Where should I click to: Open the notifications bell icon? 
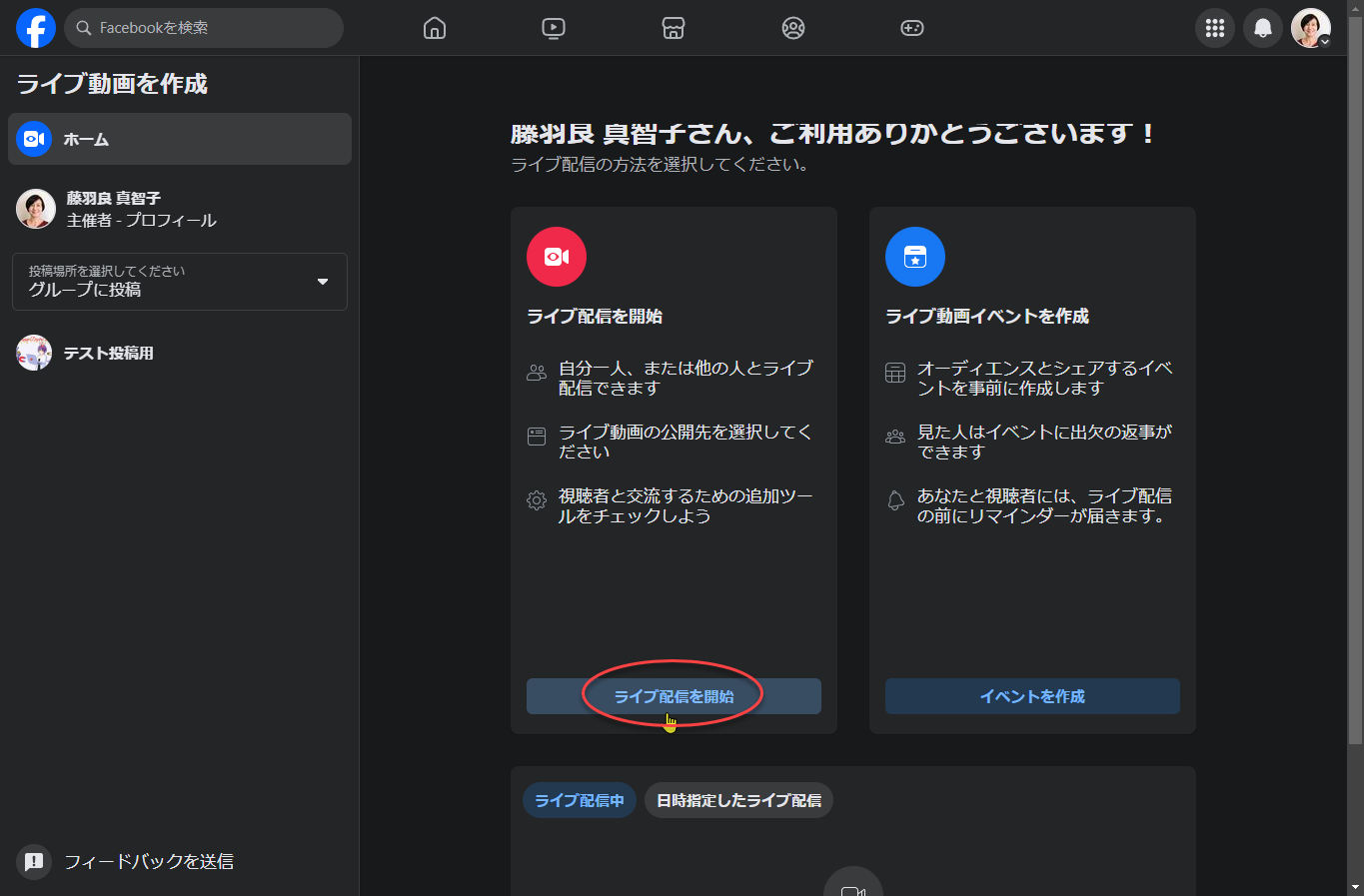(x=1263, y=28)
